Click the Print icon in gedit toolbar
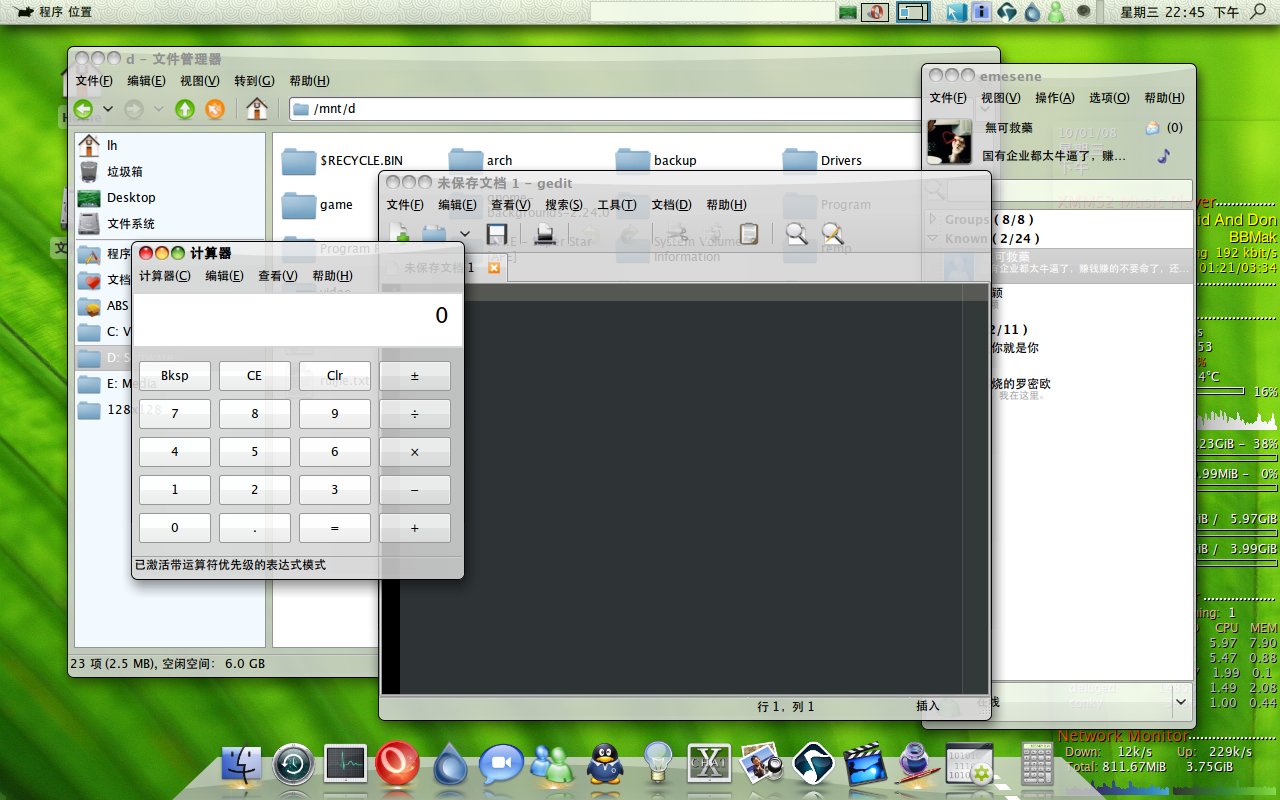 (x=545, y=235)
